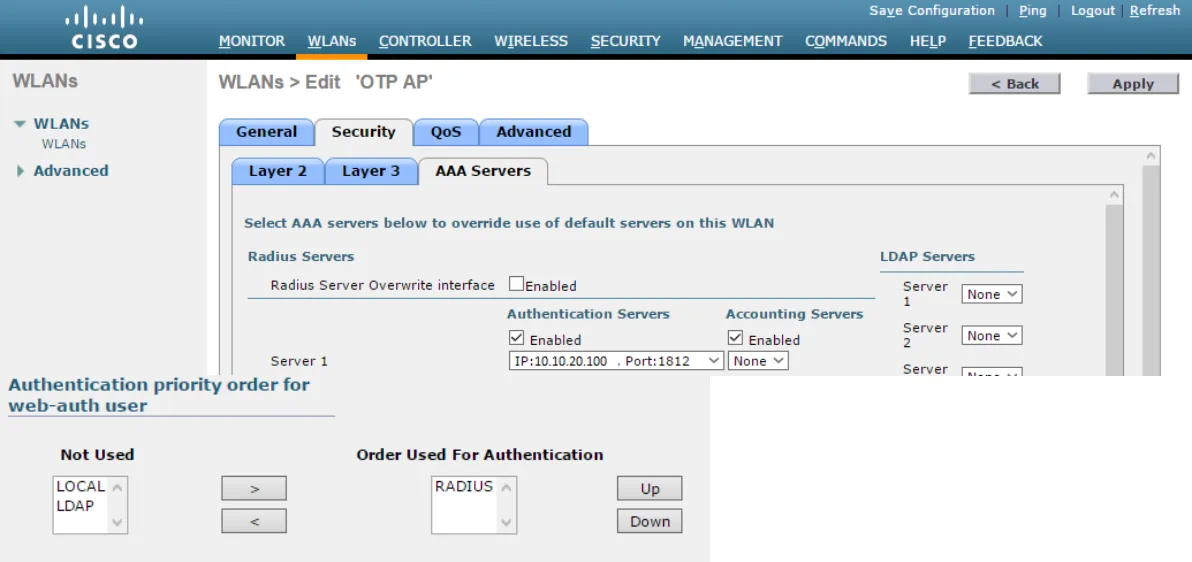Open LDAP Server 1 dropdown
Image resolution: width=1192 pixels, height=562 pixels.
coord(992,294)
